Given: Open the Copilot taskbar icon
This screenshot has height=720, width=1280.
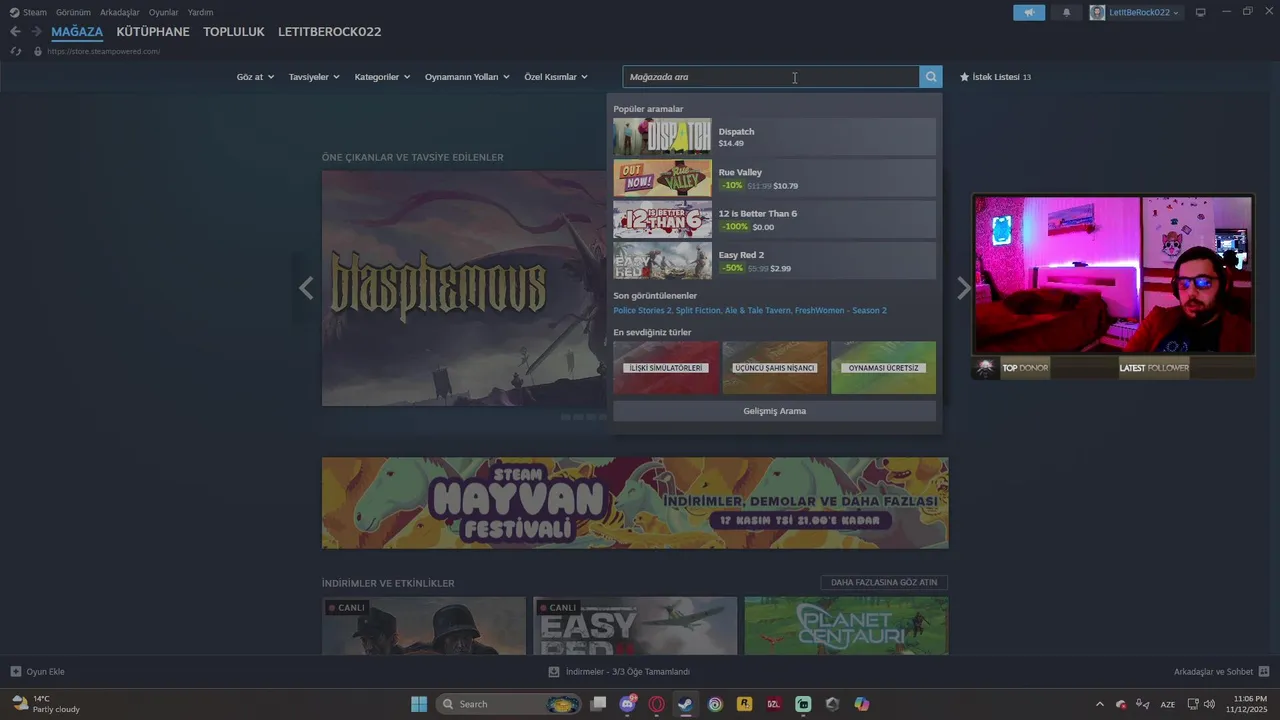Looking at the screenshot, I should (x=862, y=704).
